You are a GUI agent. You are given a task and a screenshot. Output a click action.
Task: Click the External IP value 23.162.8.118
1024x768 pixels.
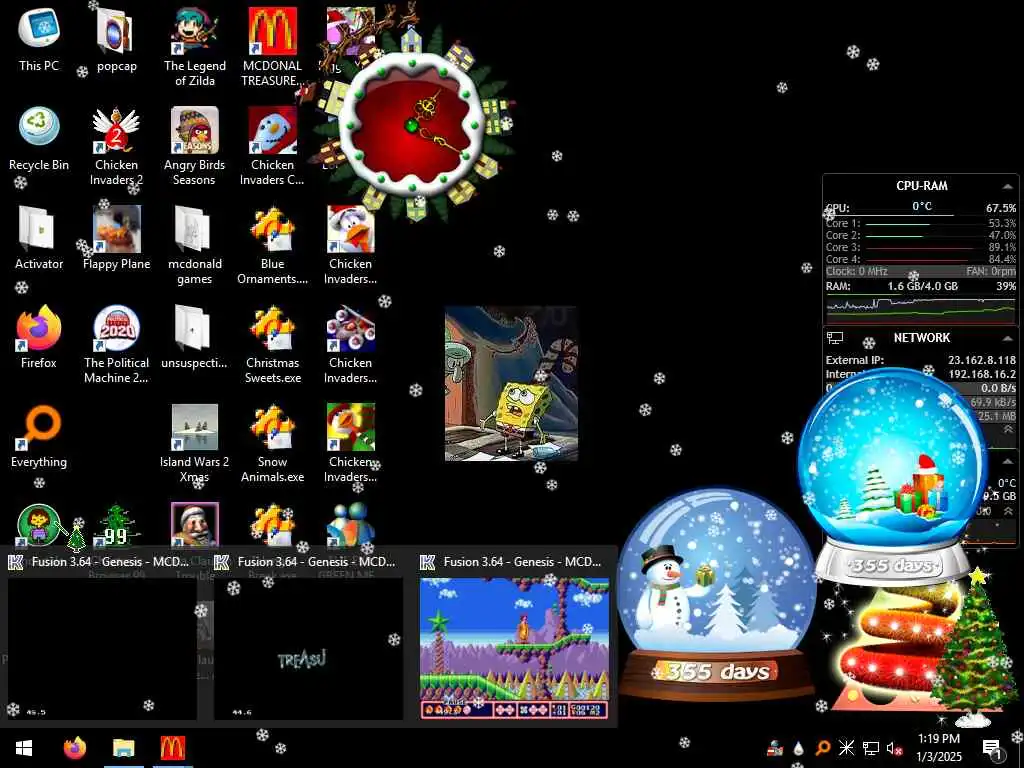982,360
